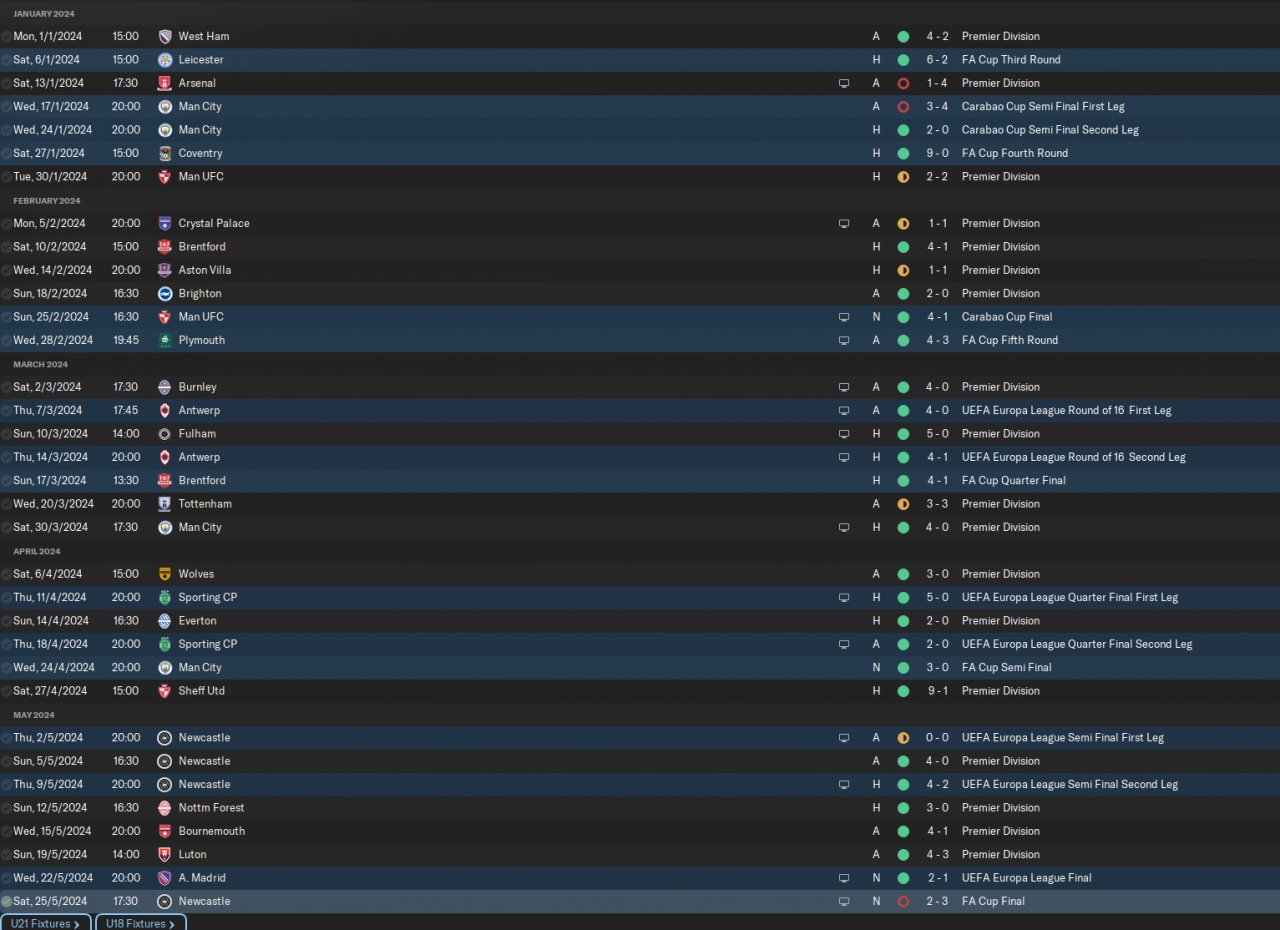The height and width of the screenshot is (930, 1280).
Task: Click the TV icon on Carabao Cup Final row
Action: click(x=844, y=317)
